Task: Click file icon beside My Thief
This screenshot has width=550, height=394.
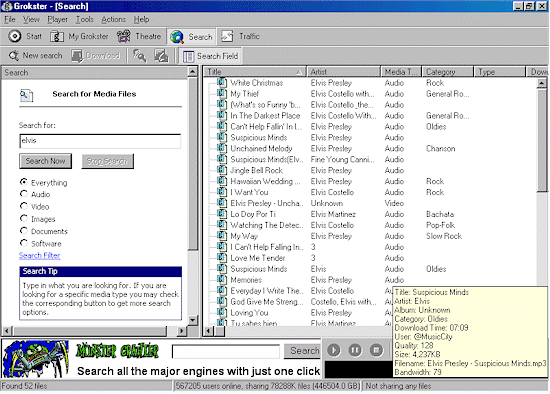Action: 222,93
